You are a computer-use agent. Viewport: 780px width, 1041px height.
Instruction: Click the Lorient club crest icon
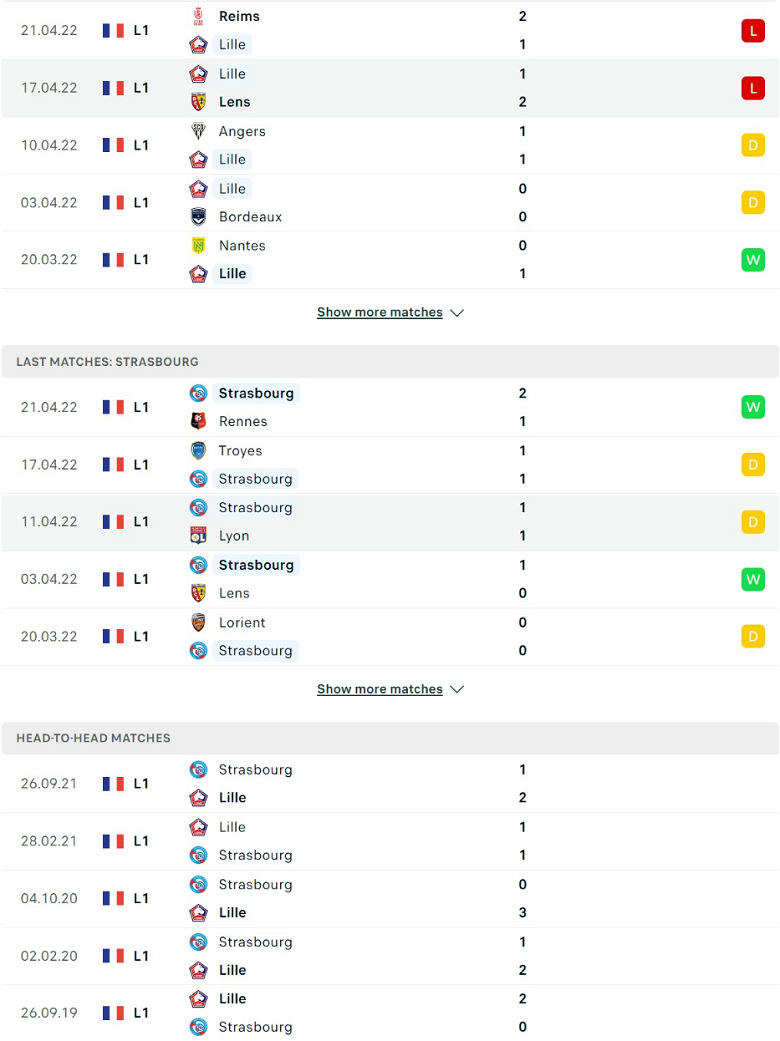(x=198, y=622)
